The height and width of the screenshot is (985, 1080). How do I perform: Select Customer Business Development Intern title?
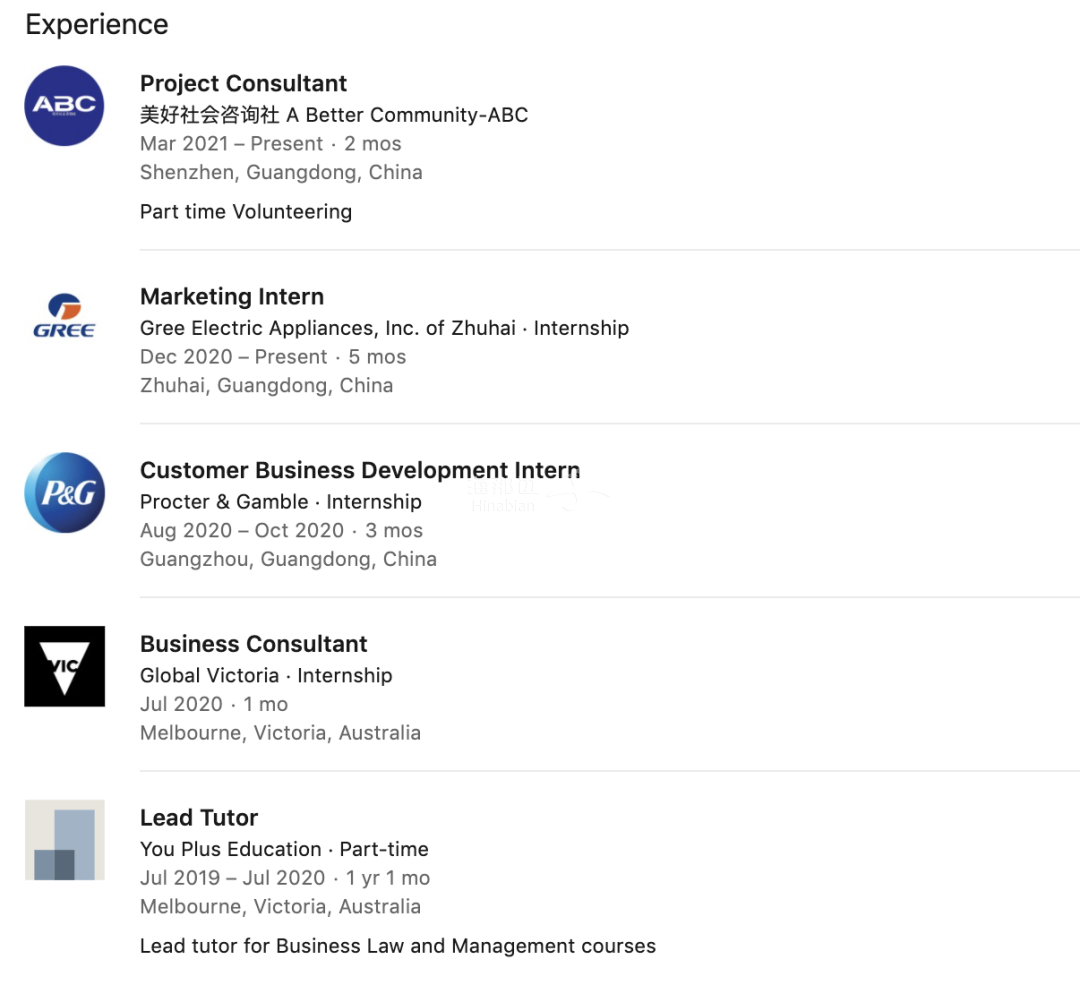point(360,470)
